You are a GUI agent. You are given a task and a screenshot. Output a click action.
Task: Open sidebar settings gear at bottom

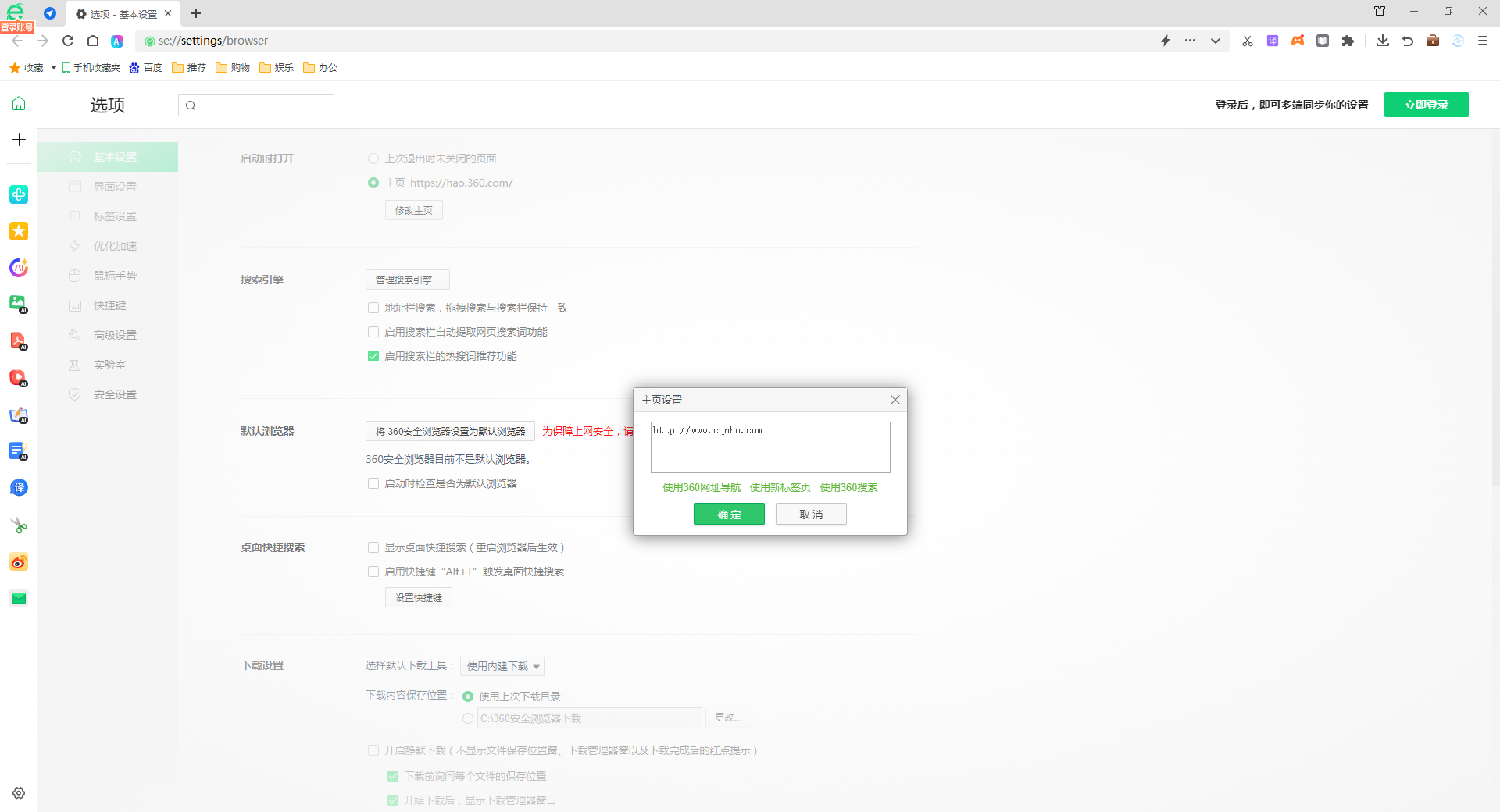pos(19,793)
